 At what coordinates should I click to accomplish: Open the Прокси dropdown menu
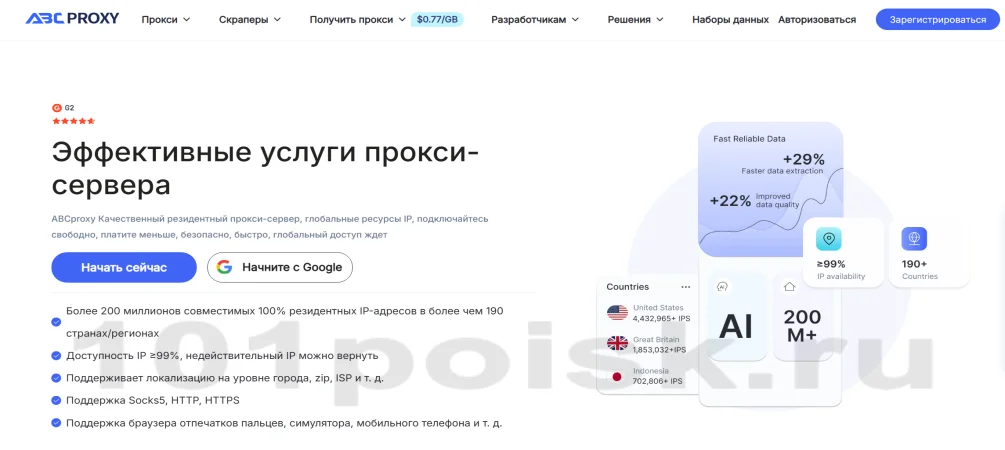[166, 20]
